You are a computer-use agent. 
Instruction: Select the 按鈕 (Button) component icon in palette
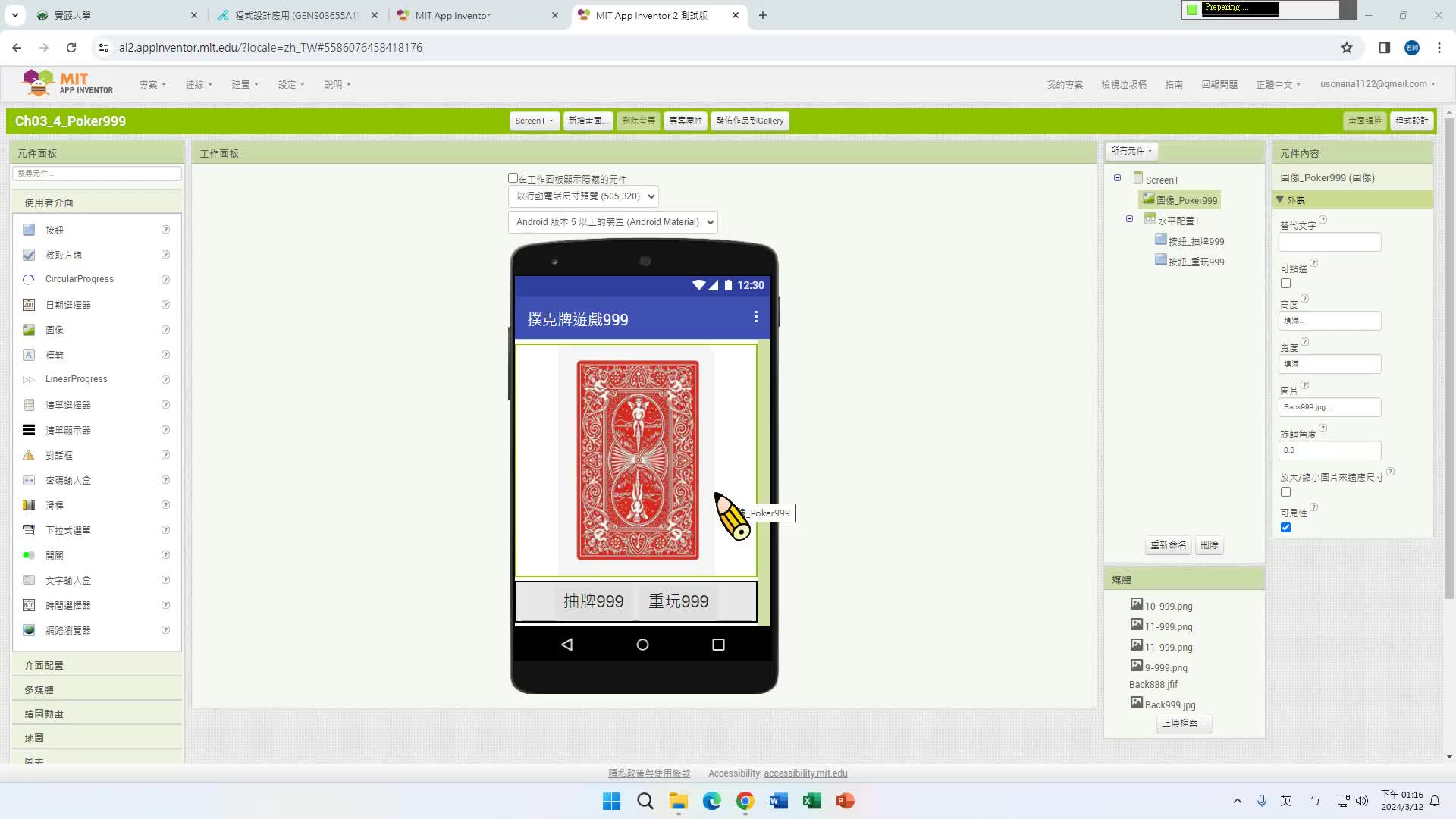pos(29,230)
